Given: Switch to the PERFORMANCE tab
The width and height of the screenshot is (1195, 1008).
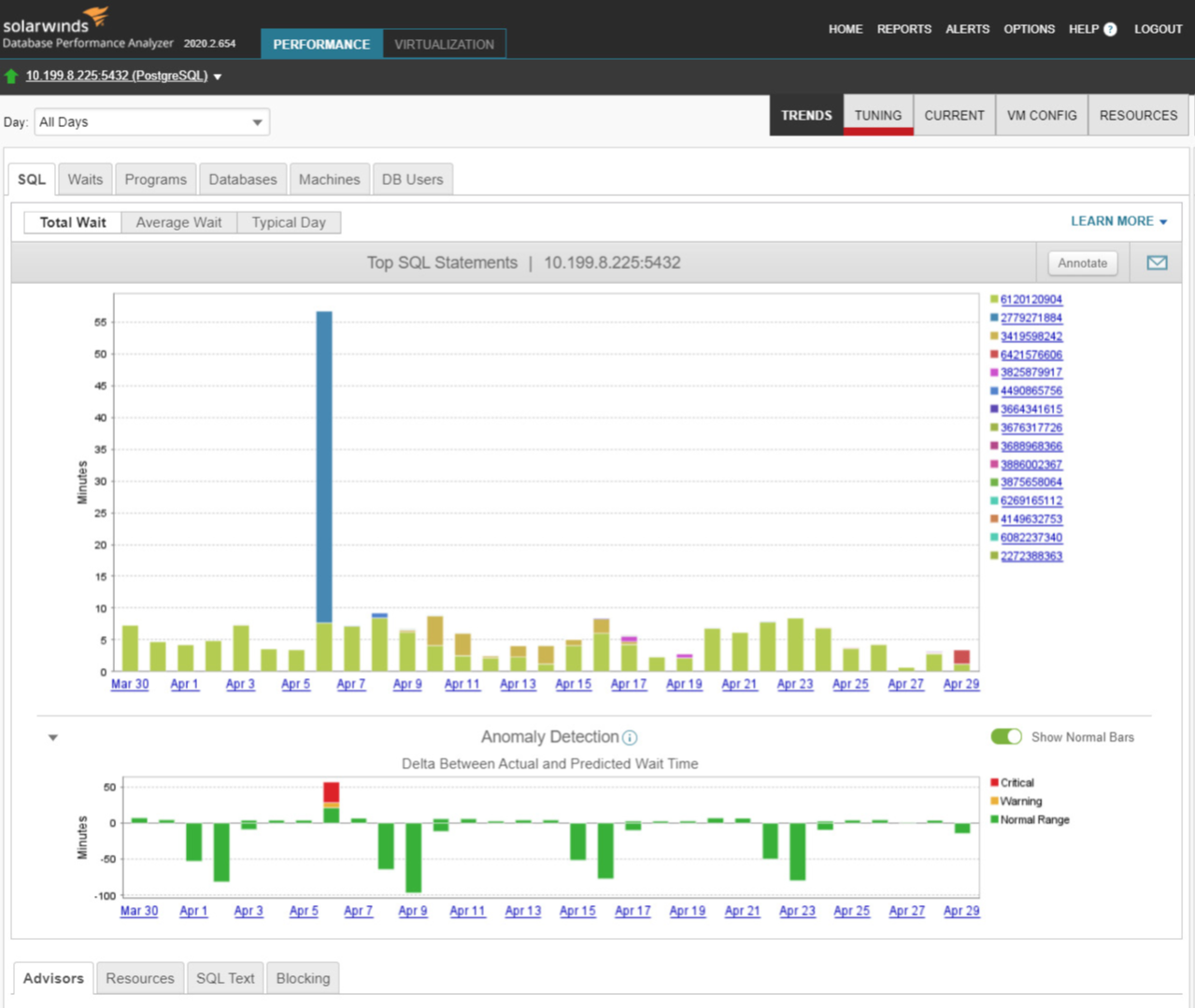Looking at the screenshot, I should coord(321,44).
